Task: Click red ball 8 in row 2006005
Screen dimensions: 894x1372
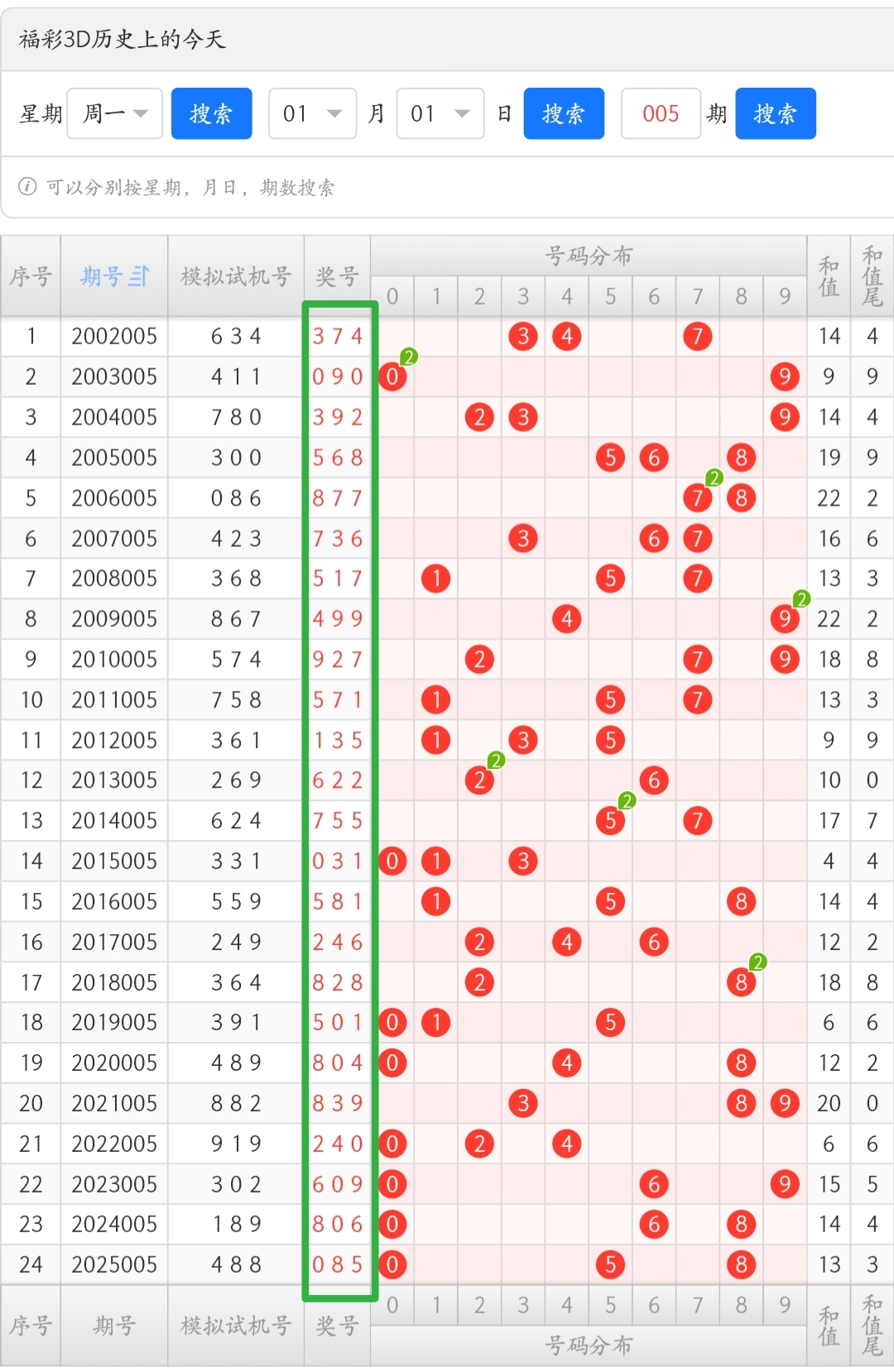Action: (x=742, y=498)
